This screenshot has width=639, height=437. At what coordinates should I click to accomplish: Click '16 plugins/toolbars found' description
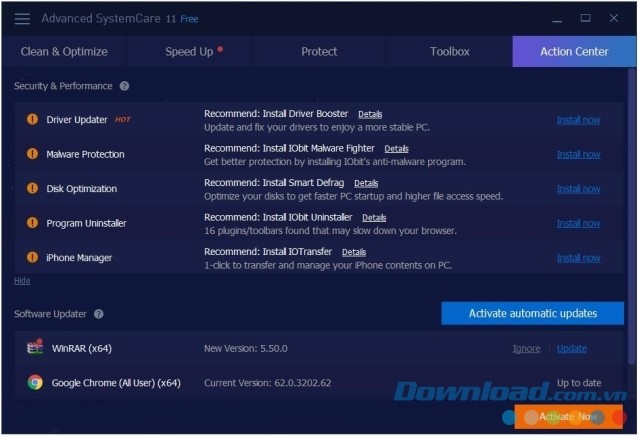click(331, 231)
